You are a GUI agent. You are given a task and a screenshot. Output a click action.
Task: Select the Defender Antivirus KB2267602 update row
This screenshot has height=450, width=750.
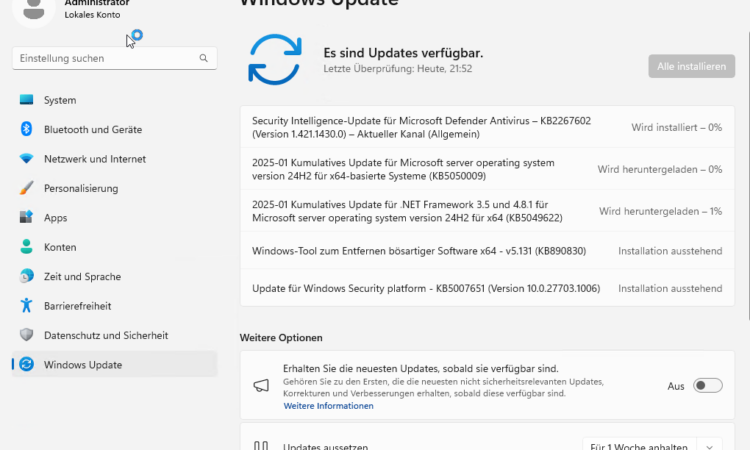point(487,127)
